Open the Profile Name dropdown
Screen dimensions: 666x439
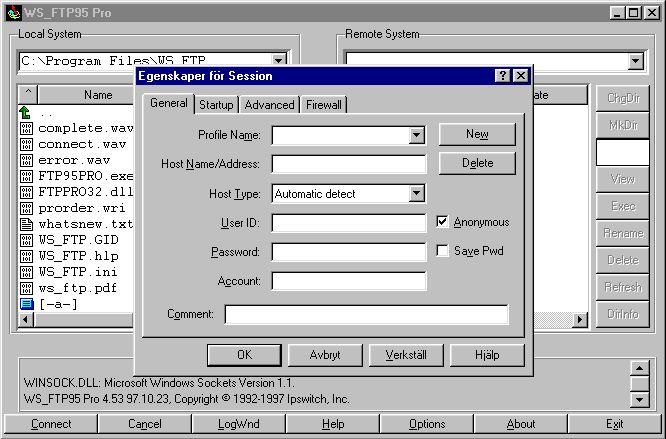416,135
